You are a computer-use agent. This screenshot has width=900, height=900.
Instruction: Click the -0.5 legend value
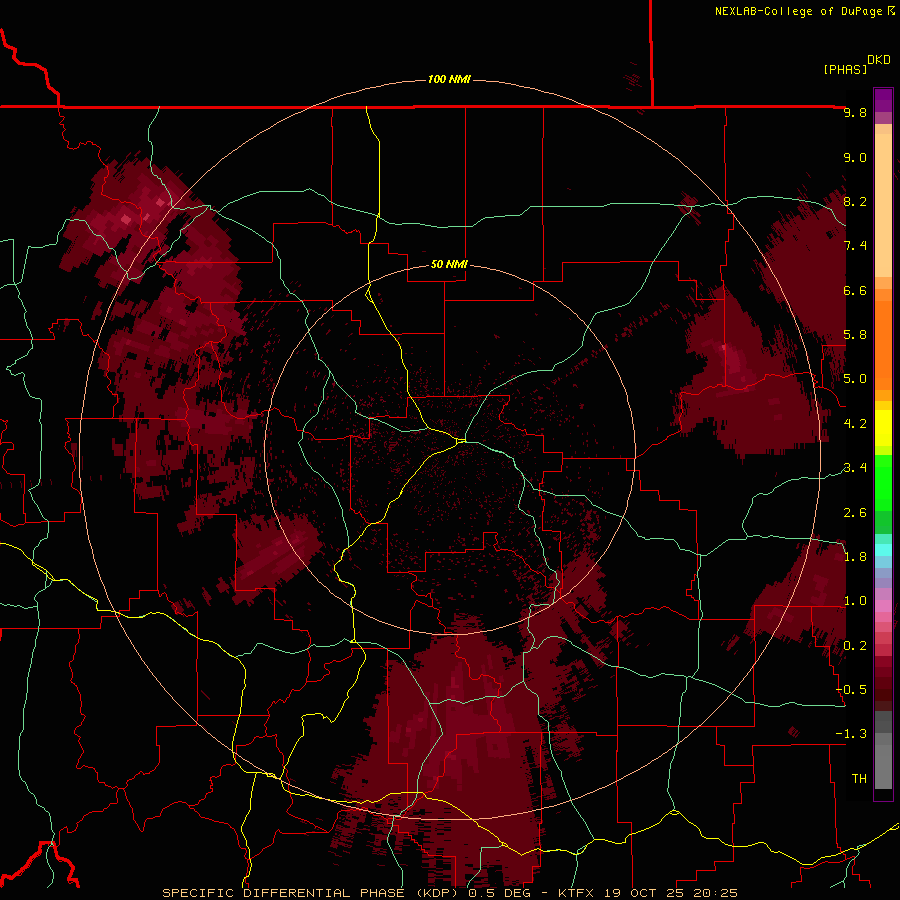click(851, 690)
